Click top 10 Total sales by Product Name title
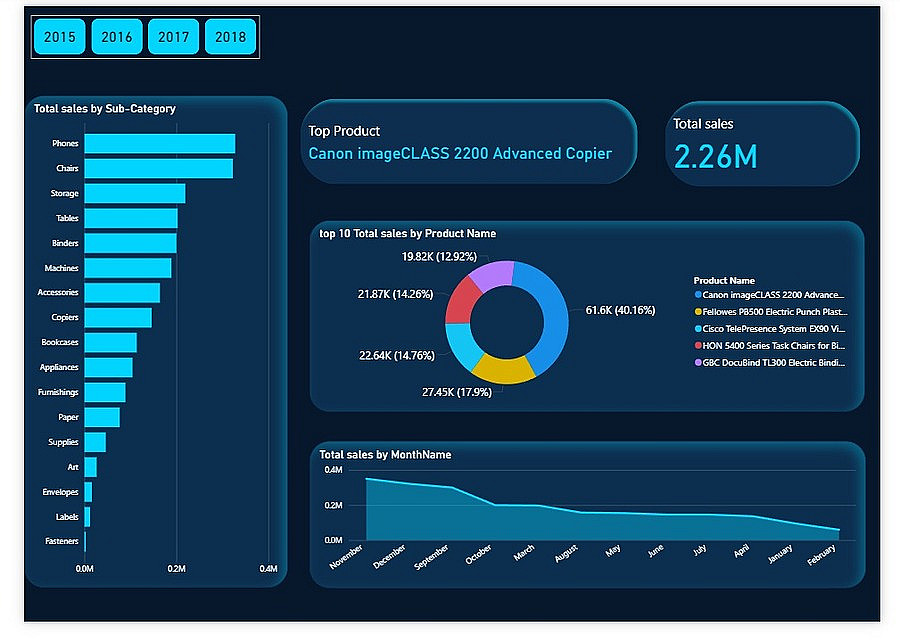This screenshot has width=900, height=643. pos(408,234)
